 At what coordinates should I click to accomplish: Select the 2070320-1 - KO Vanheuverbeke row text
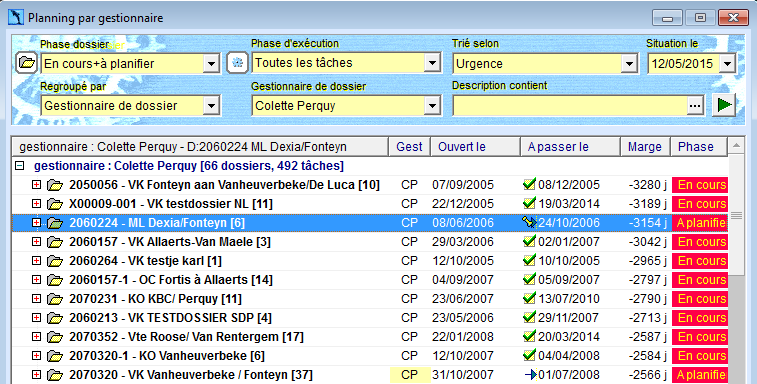point(167,356)
